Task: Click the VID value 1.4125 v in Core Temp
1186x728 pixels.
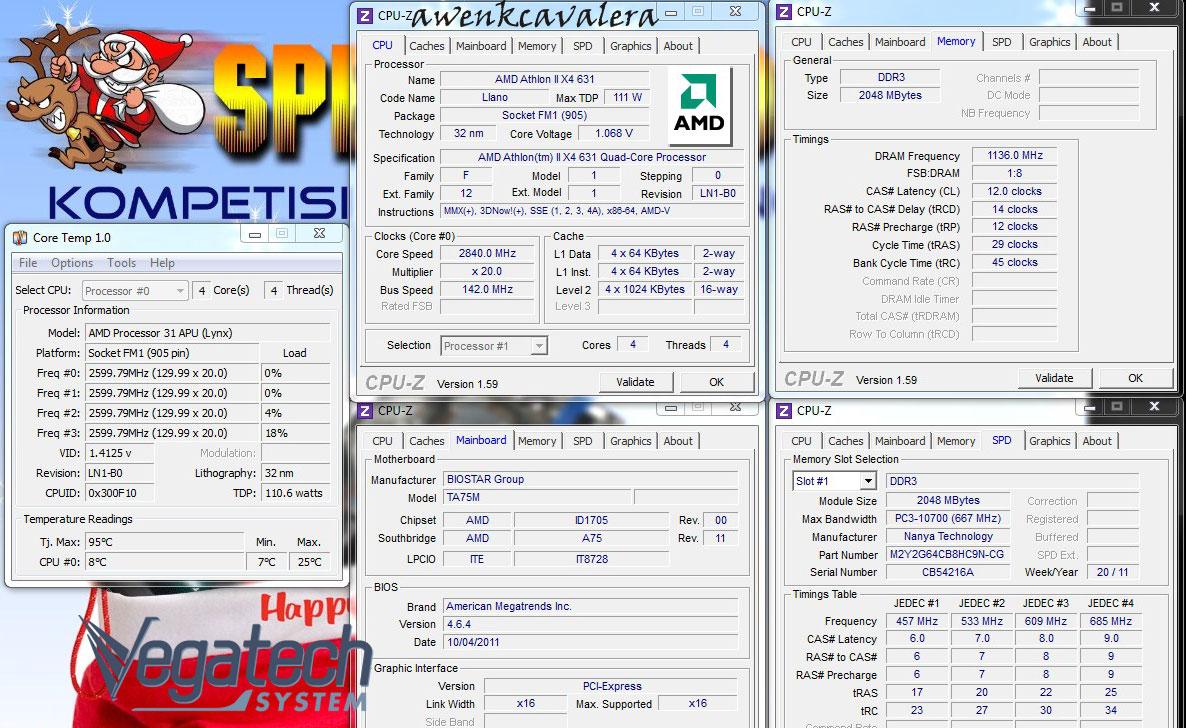Action: [120, 453]
